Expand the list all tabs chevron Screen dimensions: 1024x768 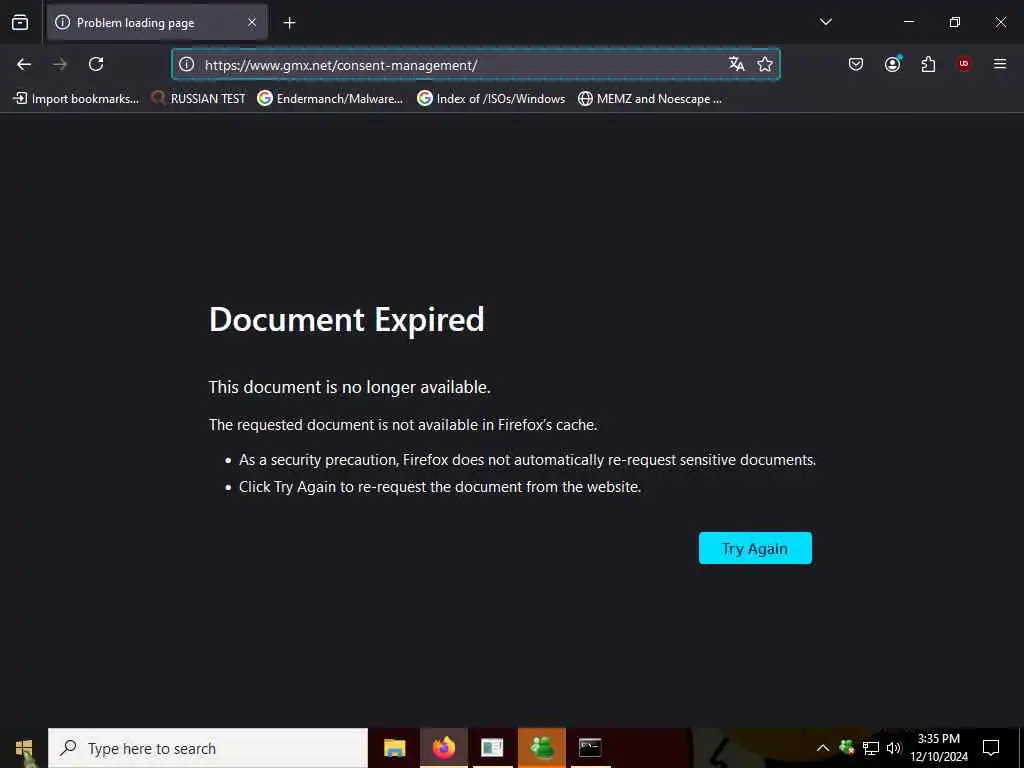[x=825, y=22]
